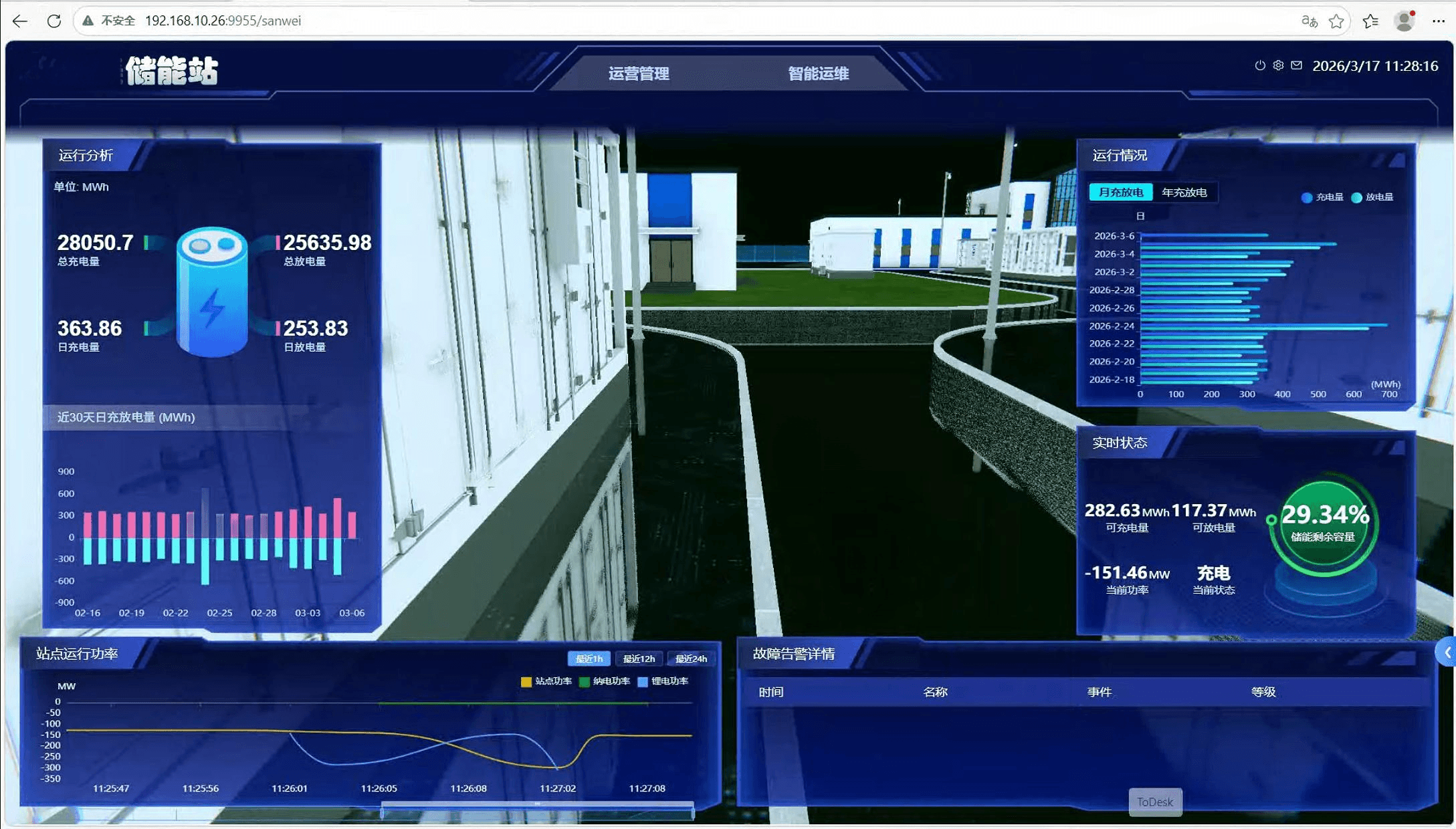Expand the side panel chevron arrow
Image resolution: width=1456 pixels, height=829 pixels.
1447,653
